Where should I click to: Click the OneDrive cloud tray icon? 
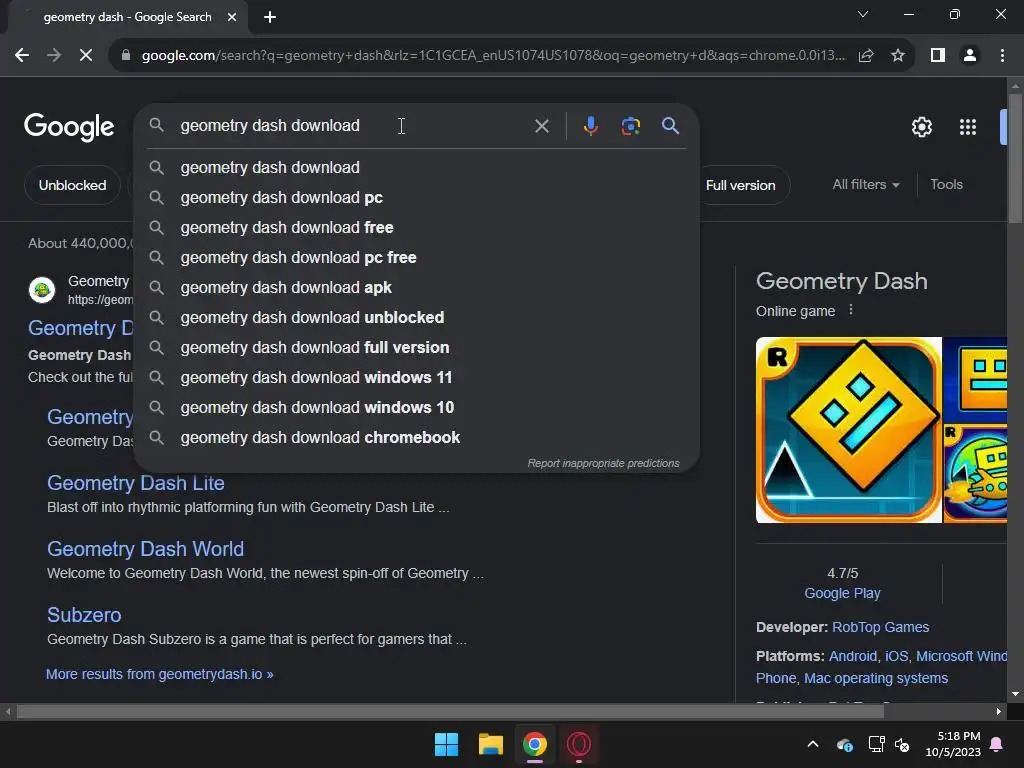844,744
